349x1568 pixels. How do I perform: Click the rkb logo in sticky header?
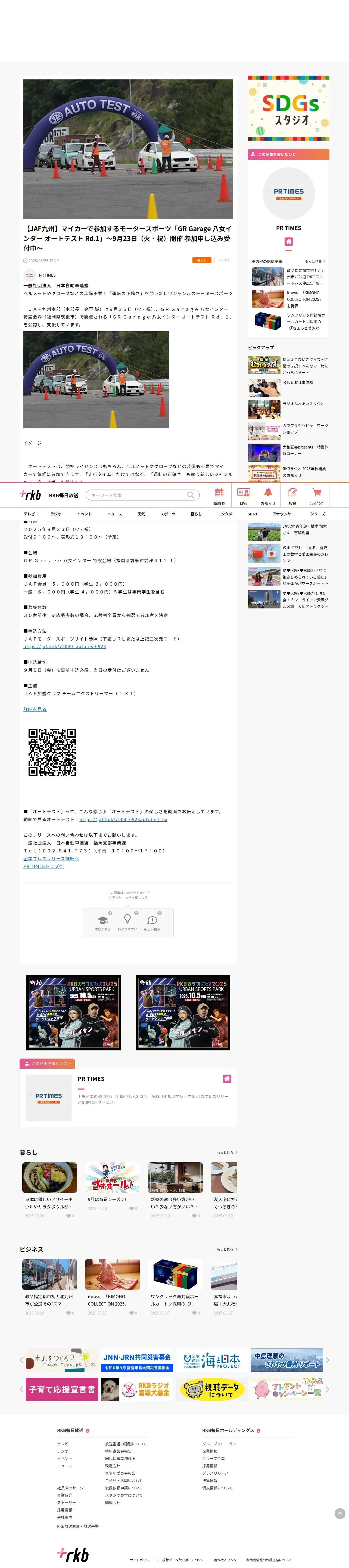click(30, 495)
